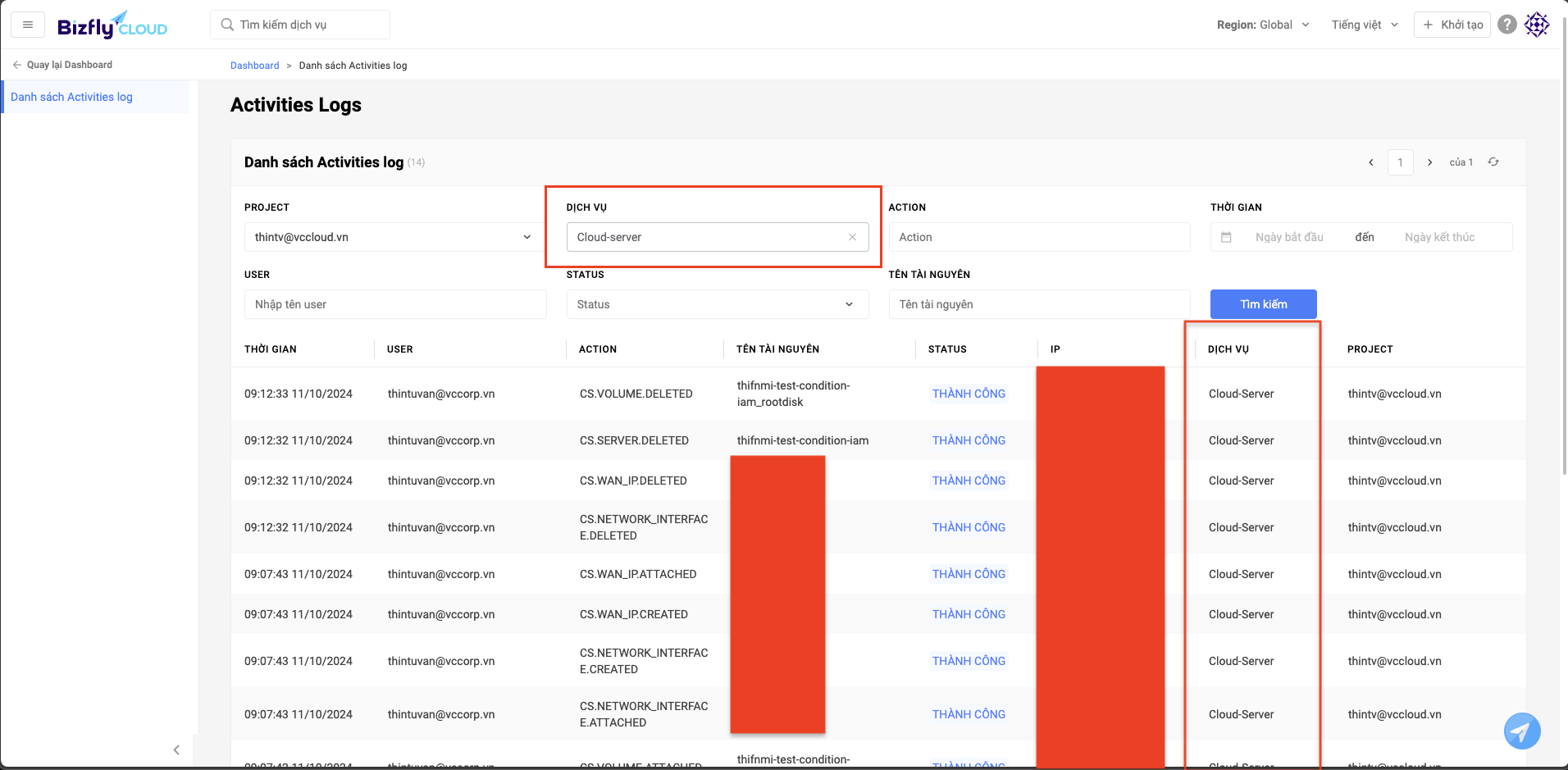Viewport: 1568px width, 770px height.
Task: Click the Nhập tên user input field
Action: click(x=394, y=304)
